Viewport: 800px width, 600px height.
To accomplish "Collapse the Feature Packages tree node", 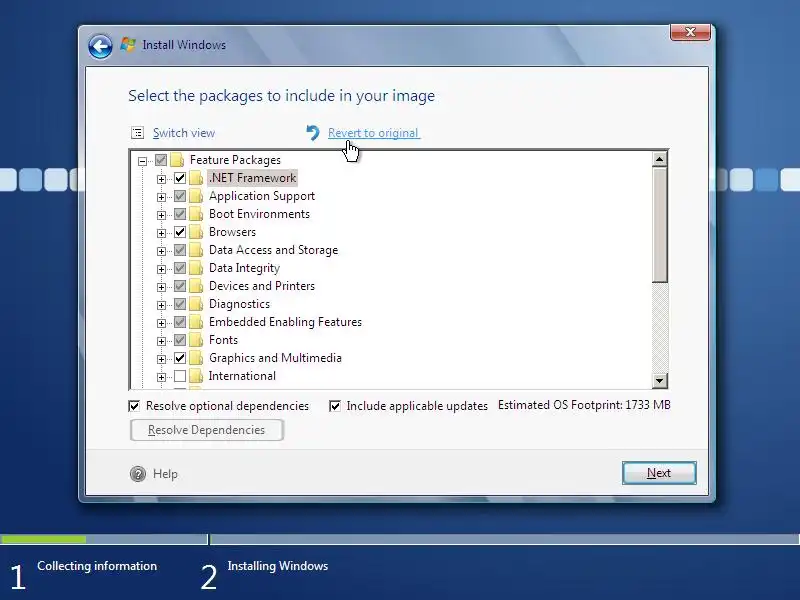I will pos(142,161).
